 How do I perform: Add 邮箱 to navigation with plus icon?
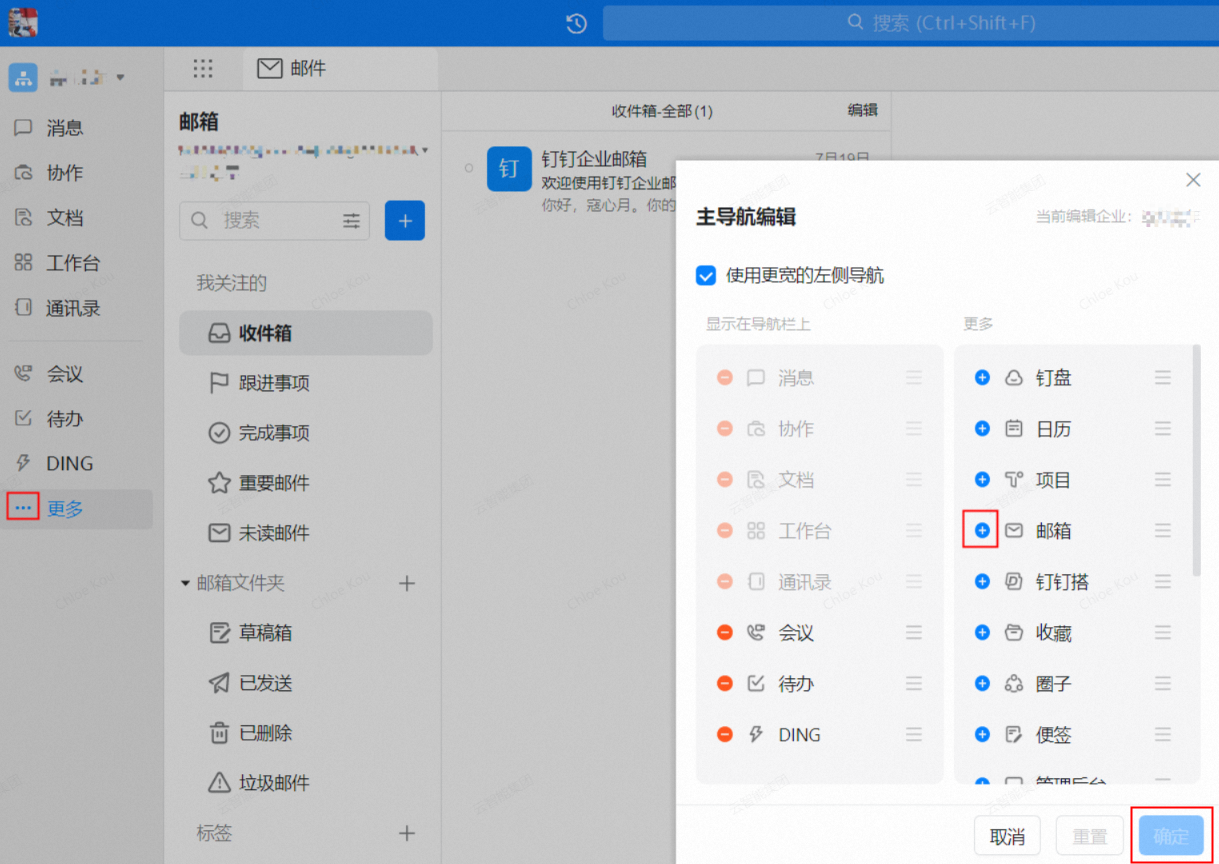[982, 530]
